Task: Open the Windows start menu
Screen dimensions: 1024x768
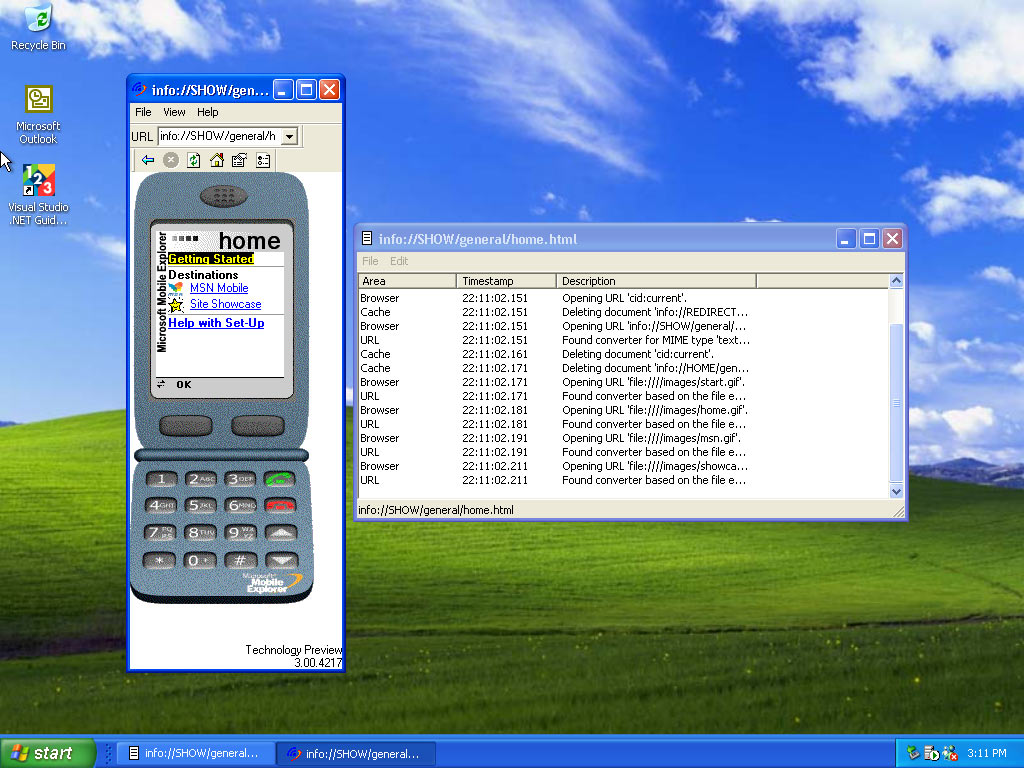Action: pyautogui.click(x=48, y=753)
